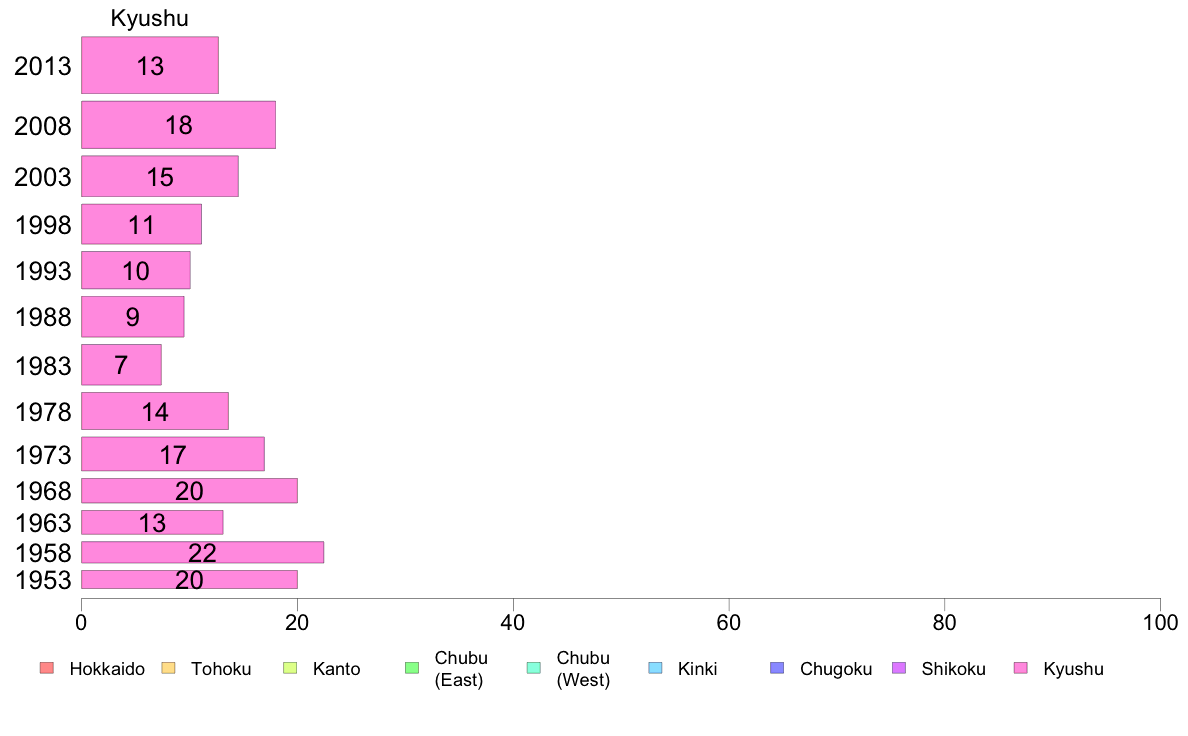The height and width of the screenshot is (736, 1188).
Task: Click the 100 tick label on x-axis
Action: click(x=1160, y=623)
